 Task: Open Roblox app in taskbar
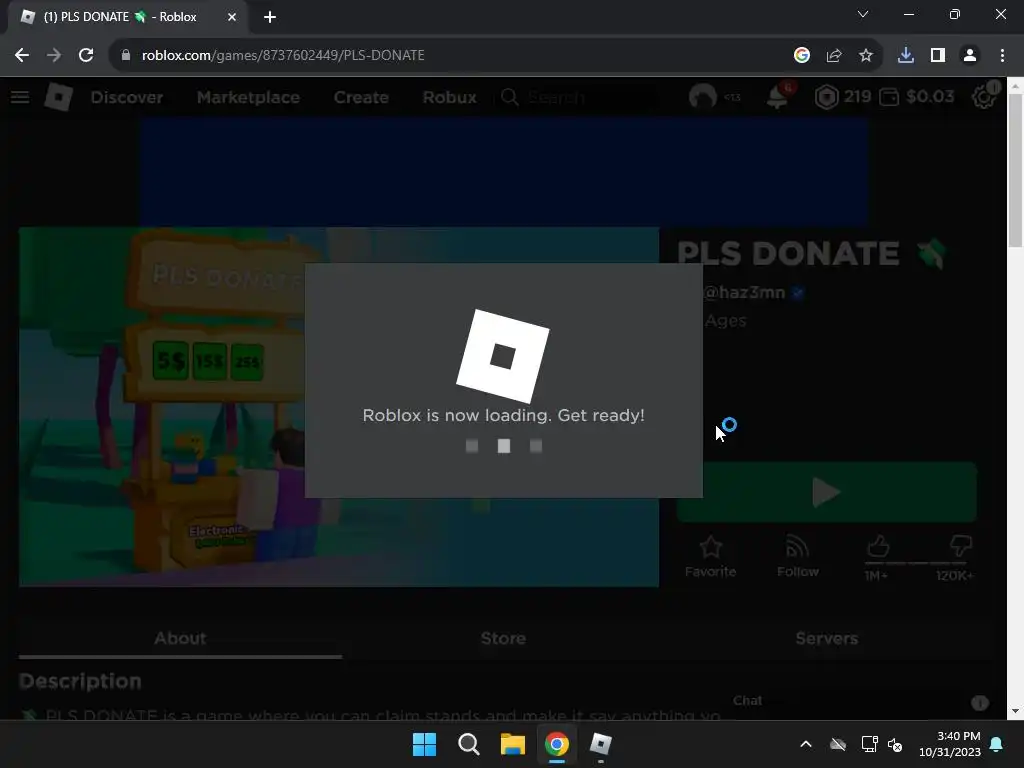[x=600, y=744]
